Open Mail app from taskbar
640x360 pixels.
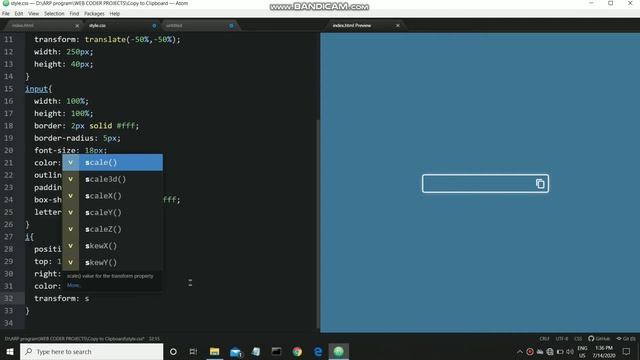(236, 351)
